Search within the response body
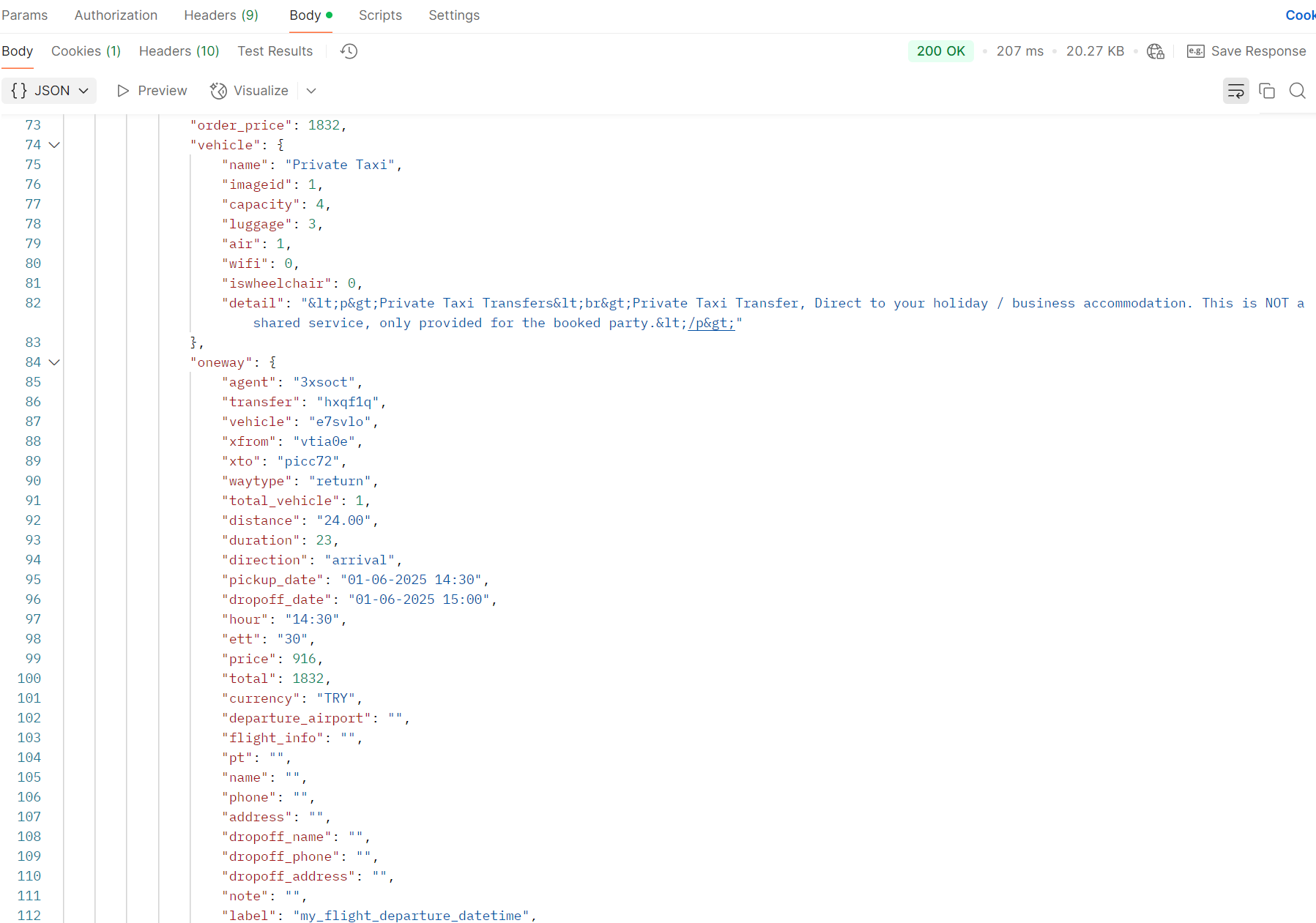 (x=1297, y=91)
